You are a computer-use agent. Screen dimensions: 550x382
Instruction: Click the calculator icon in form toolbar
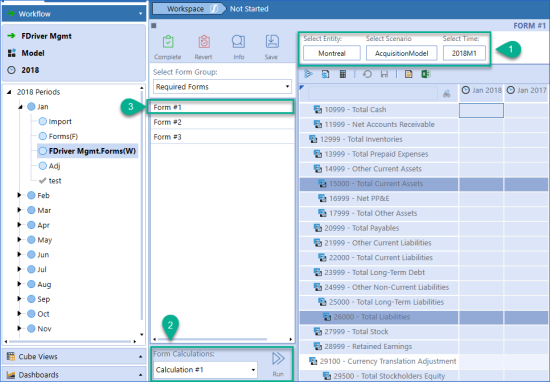coord(343,74)
